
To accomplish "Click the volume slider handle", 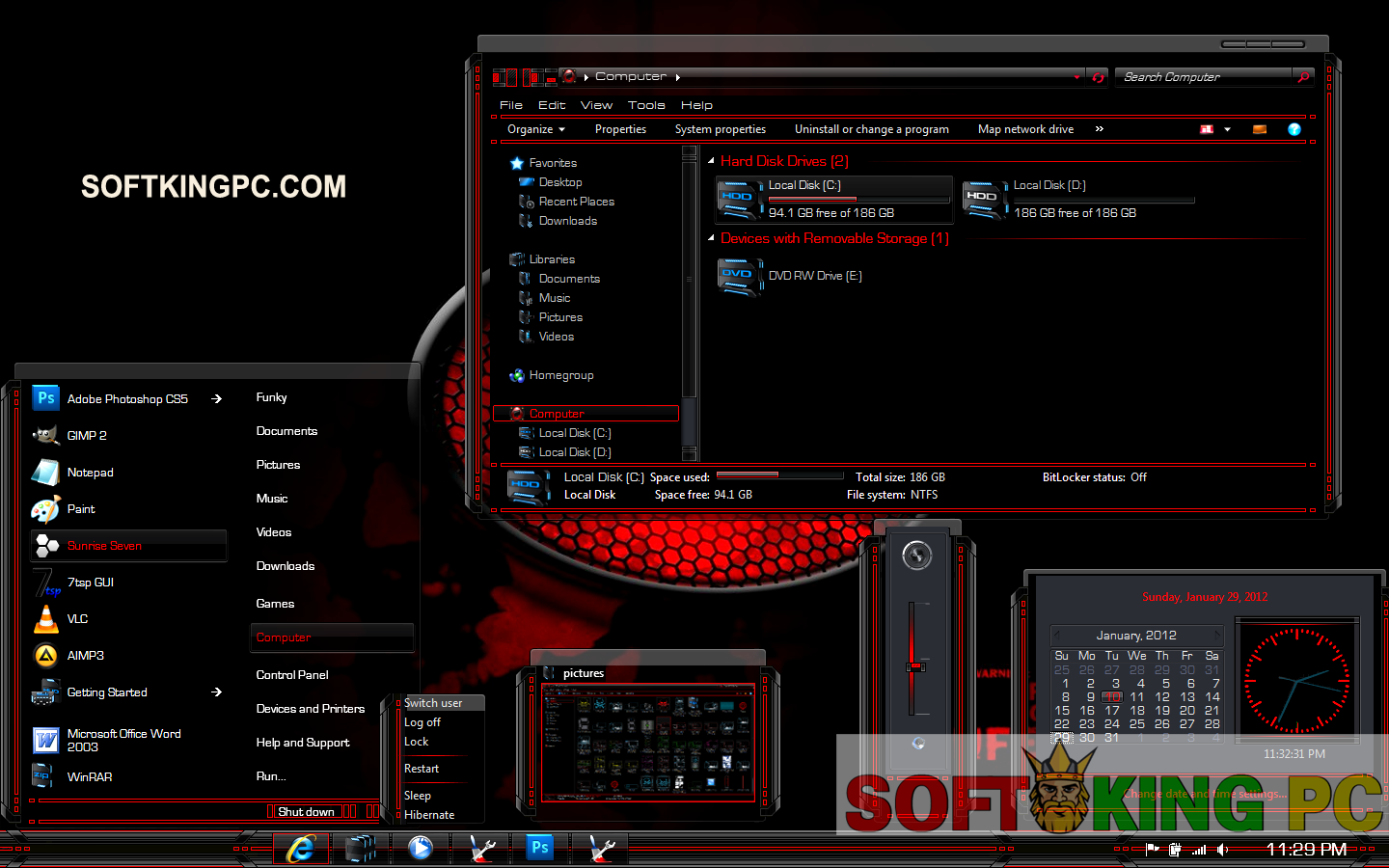I will [x=916, y=666].
